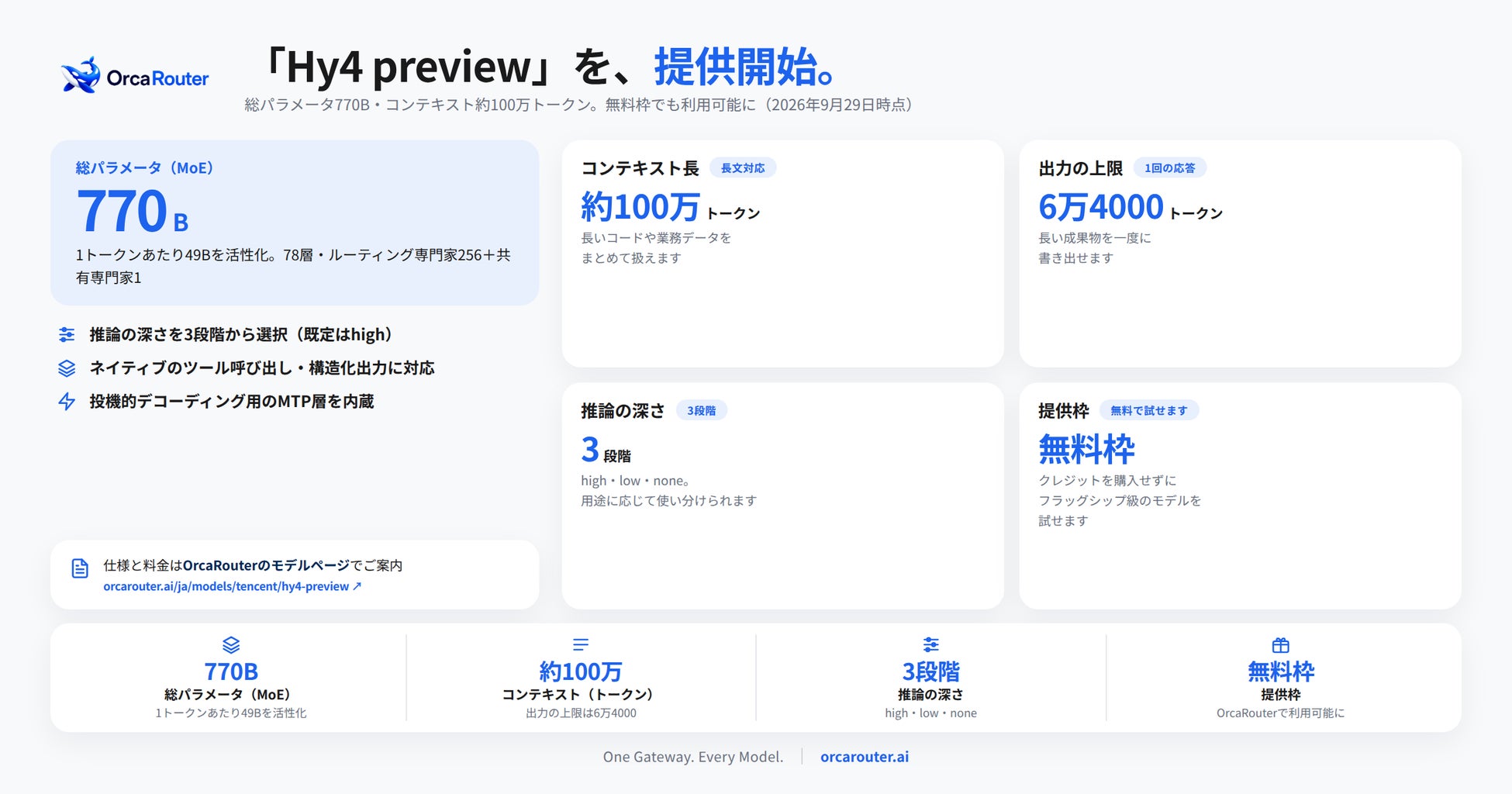Open the orcarouter.ai/ja/models/tencent/hy4-preview link
The width and height of the screenshot is (1512, 794).
coord(232,587)
